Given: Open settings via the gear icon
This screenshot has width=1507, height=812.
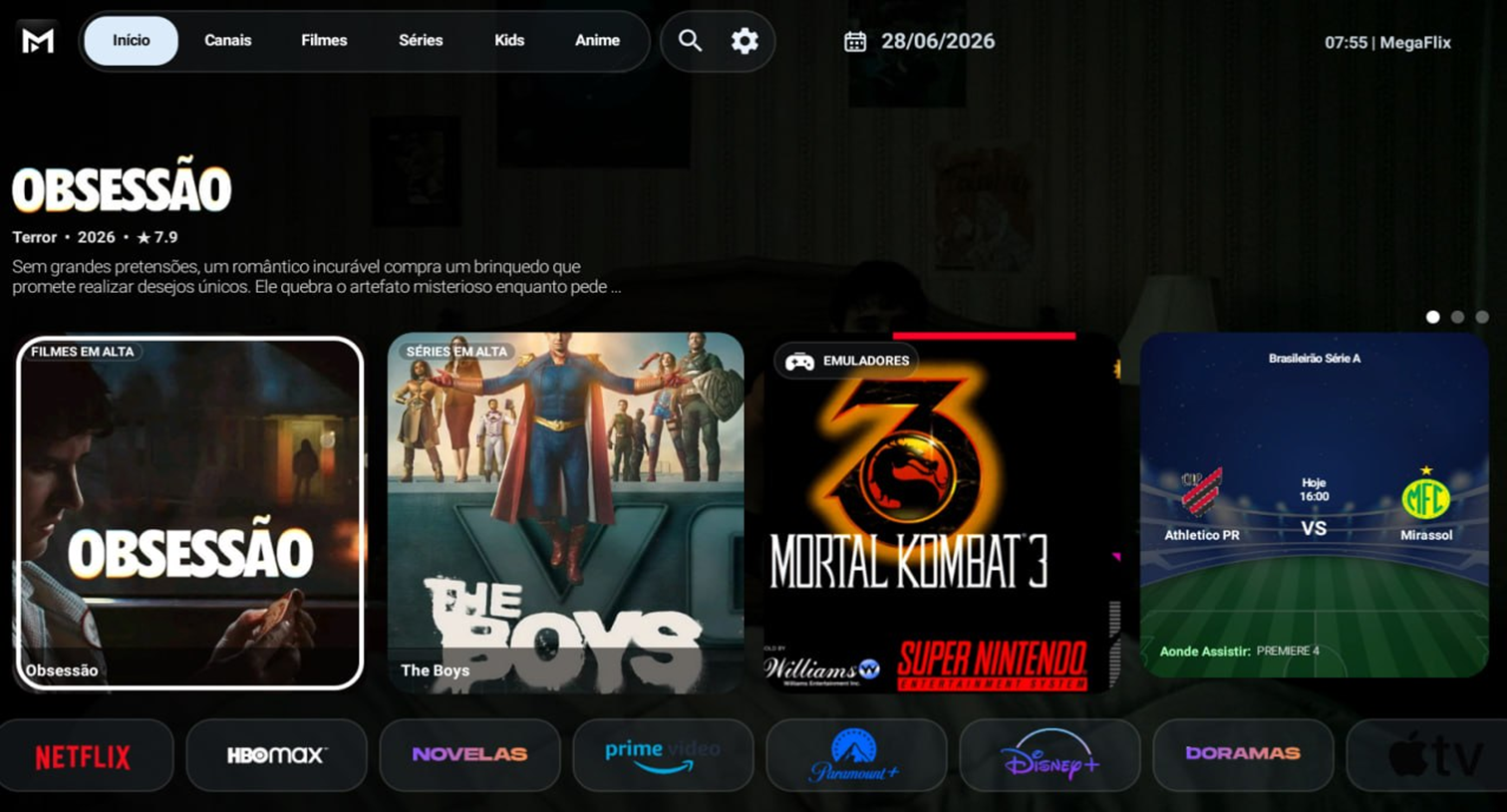Looking at the screenshot, I should [745, 41].
